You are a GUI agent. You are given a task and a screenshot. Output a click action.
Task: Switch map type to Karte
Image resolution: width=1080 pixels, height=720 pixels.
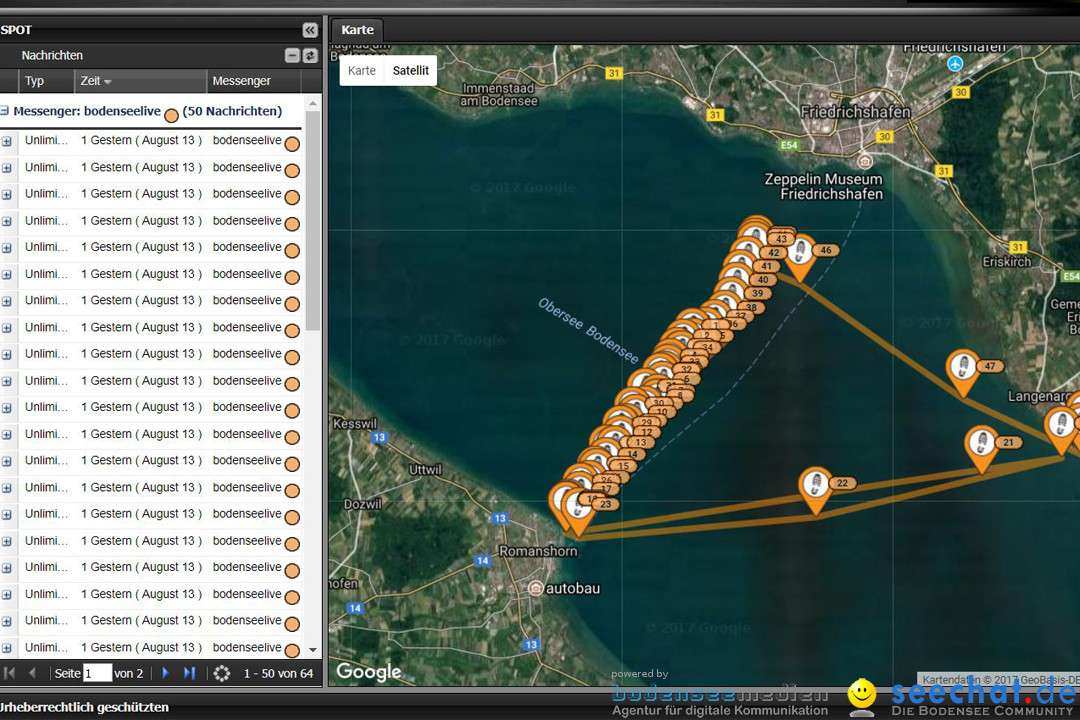click(x=362, y=70)
